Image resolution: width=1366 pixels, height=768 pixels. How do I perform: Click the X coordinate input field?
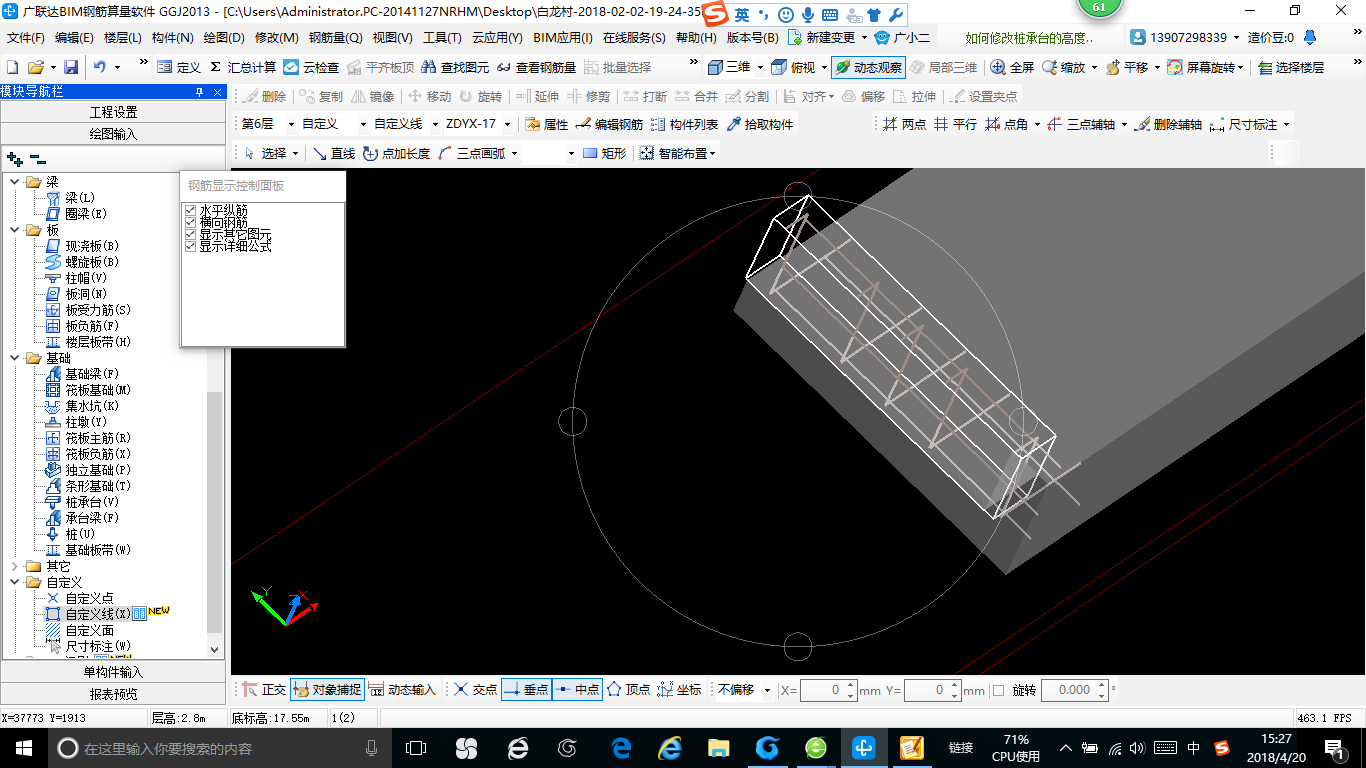pos(823,690)
